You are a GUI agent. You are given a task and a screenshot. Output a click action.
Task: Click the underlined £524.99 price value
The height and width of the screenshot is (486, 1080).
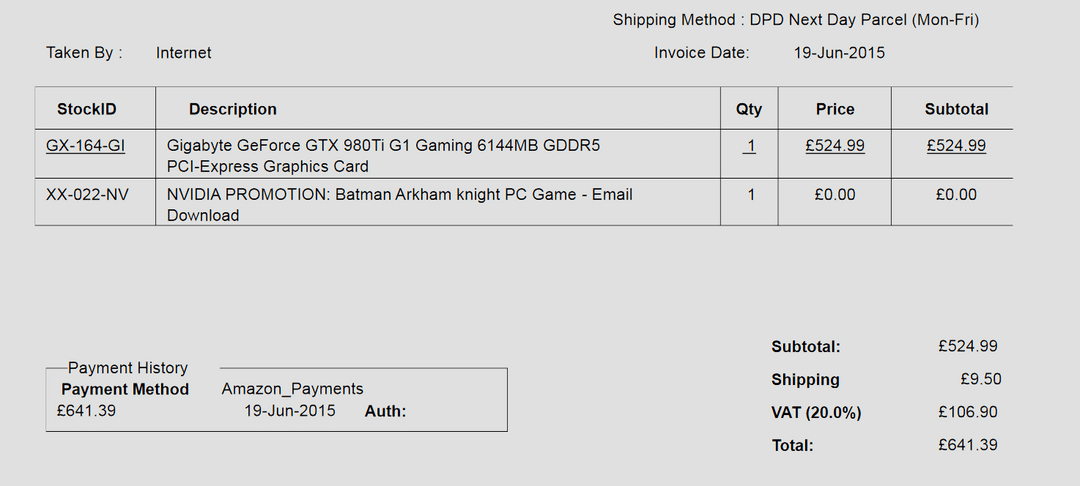tap(835, 146)
